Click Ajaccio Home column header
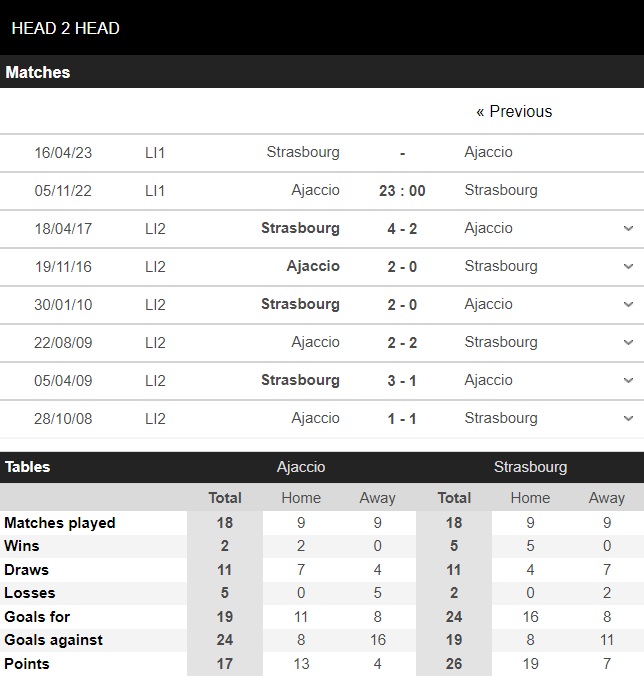The image size is (644, 697). pos(301,498)
